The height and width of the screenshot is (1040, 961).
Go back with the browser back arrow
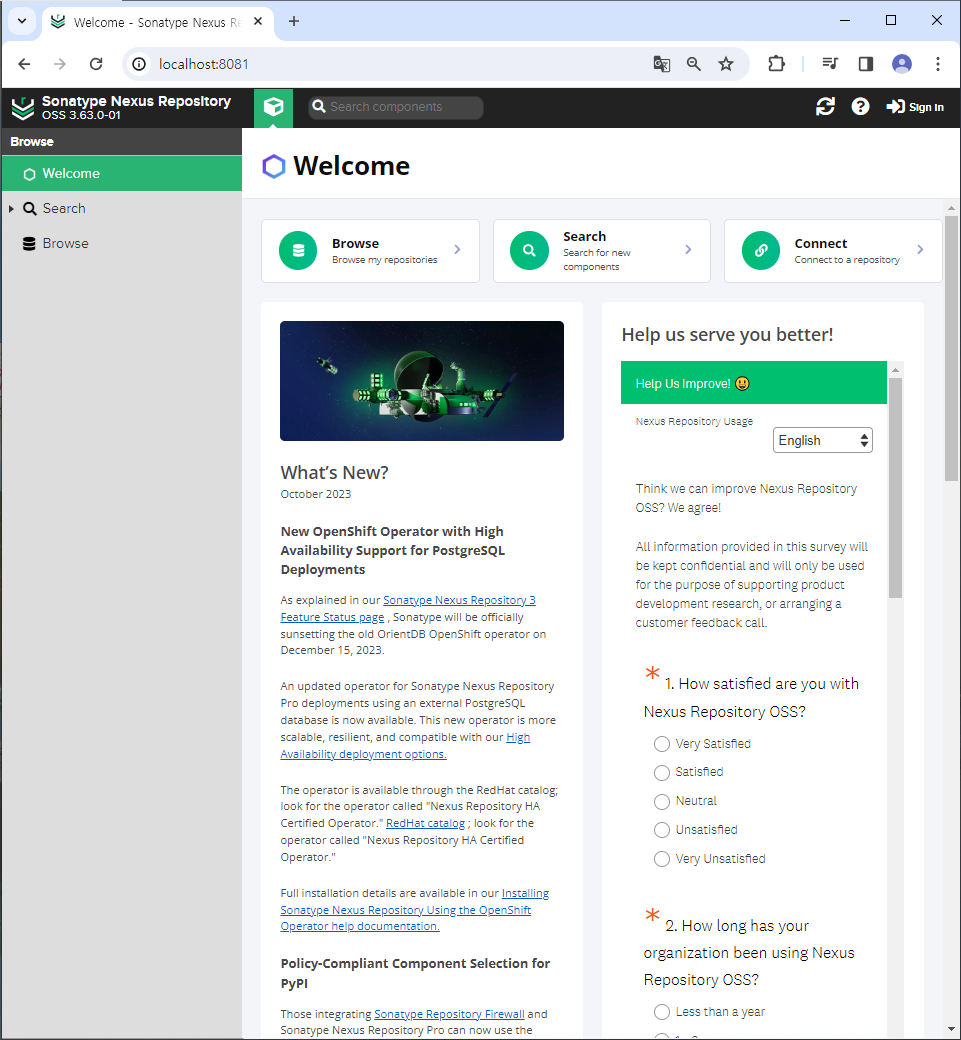point(25,64)
